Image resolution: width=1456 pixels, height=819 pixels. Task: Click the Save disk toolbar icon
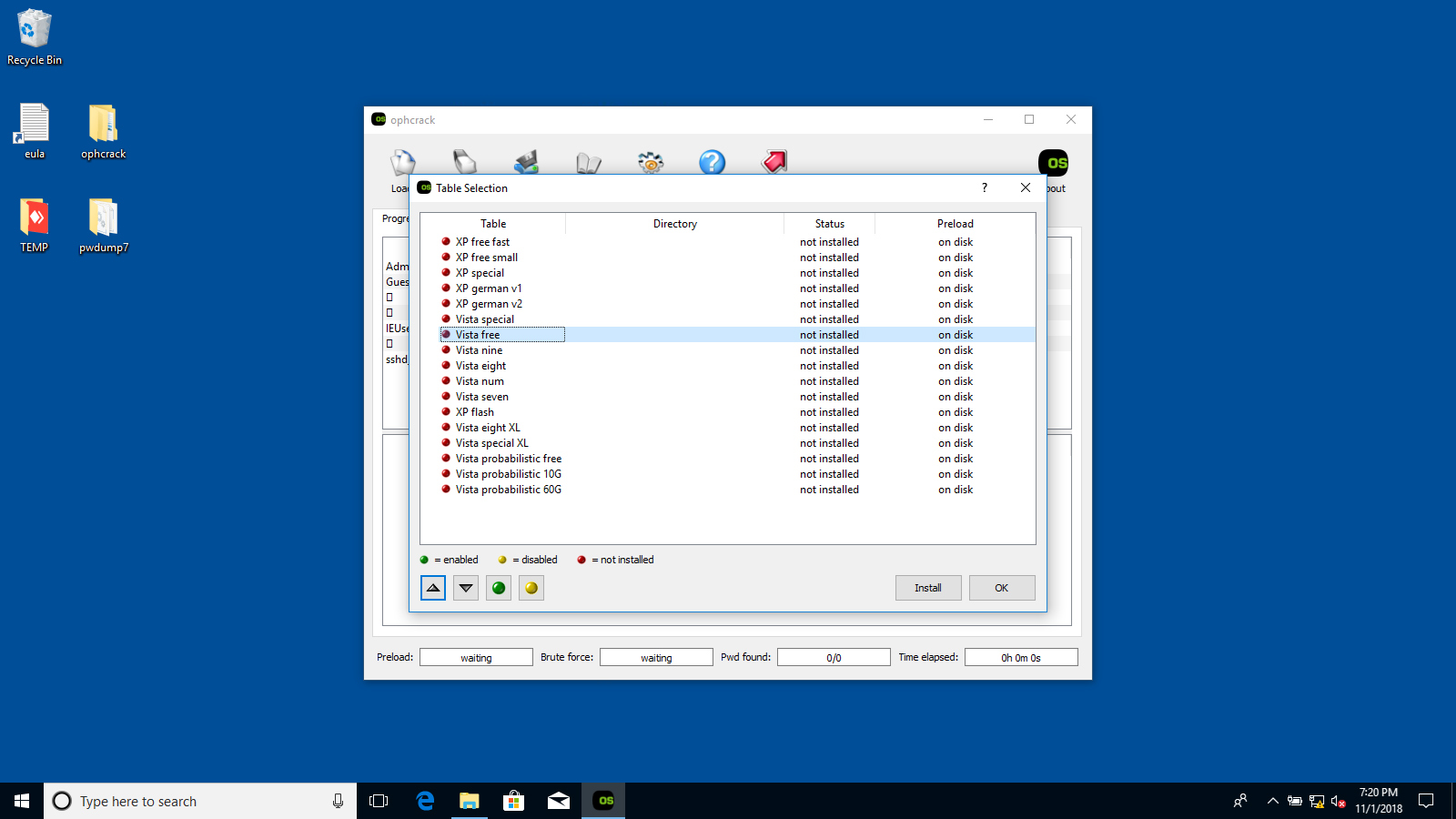(x=526, y=162)
